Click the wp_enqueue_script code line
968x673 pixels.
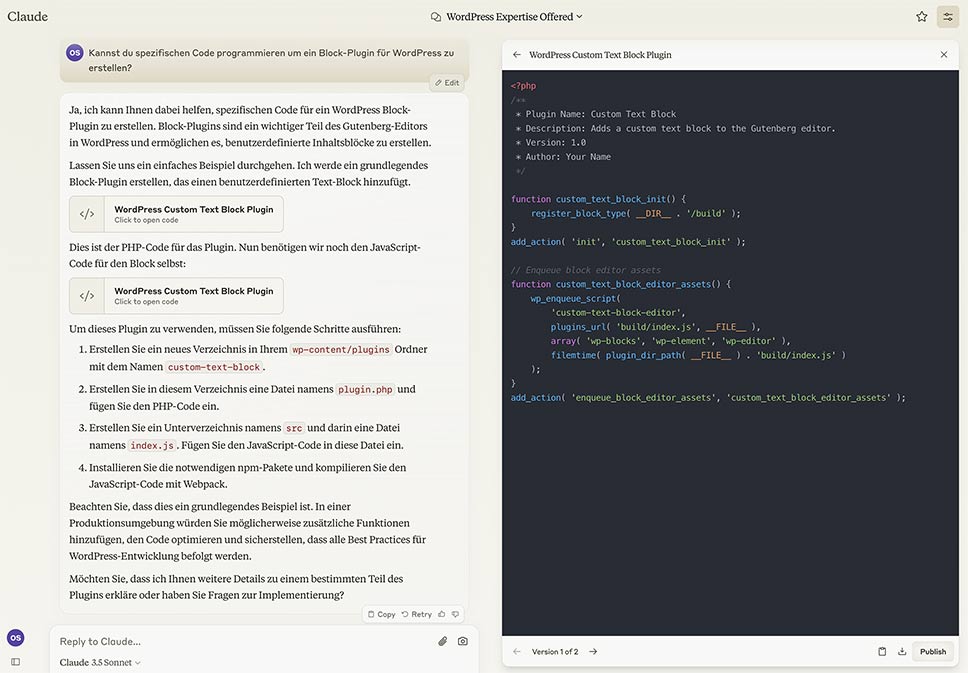575,298
